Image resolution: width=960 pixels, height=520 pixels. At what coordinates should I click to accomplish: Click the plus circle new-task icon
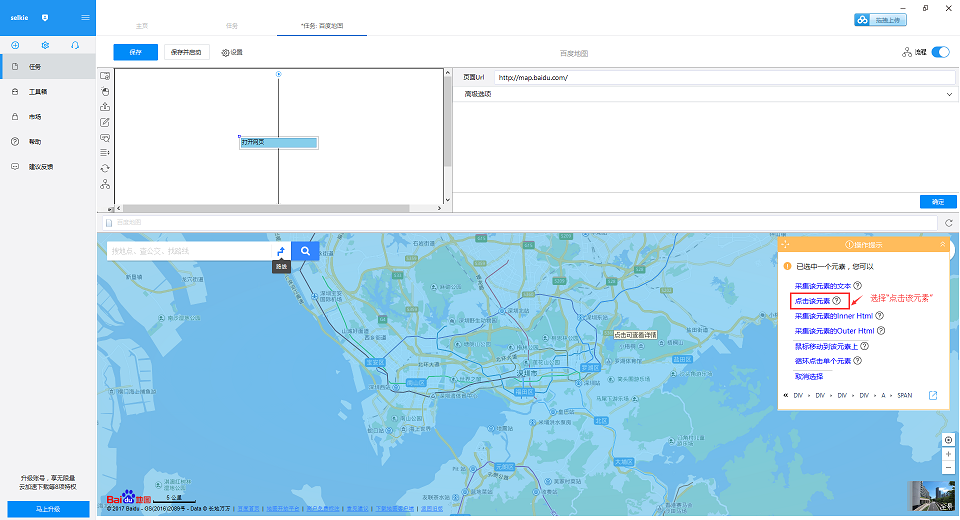click(x=15, y=45)
